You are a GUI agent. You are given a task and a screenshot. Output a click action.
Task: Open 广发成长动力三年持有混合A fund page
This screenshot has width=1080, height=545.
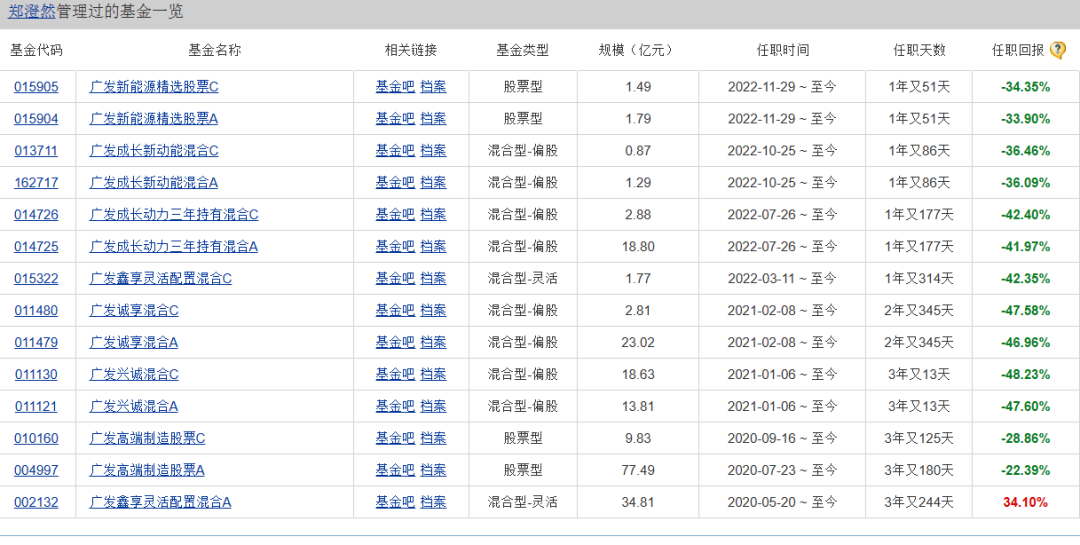(174, 247)
